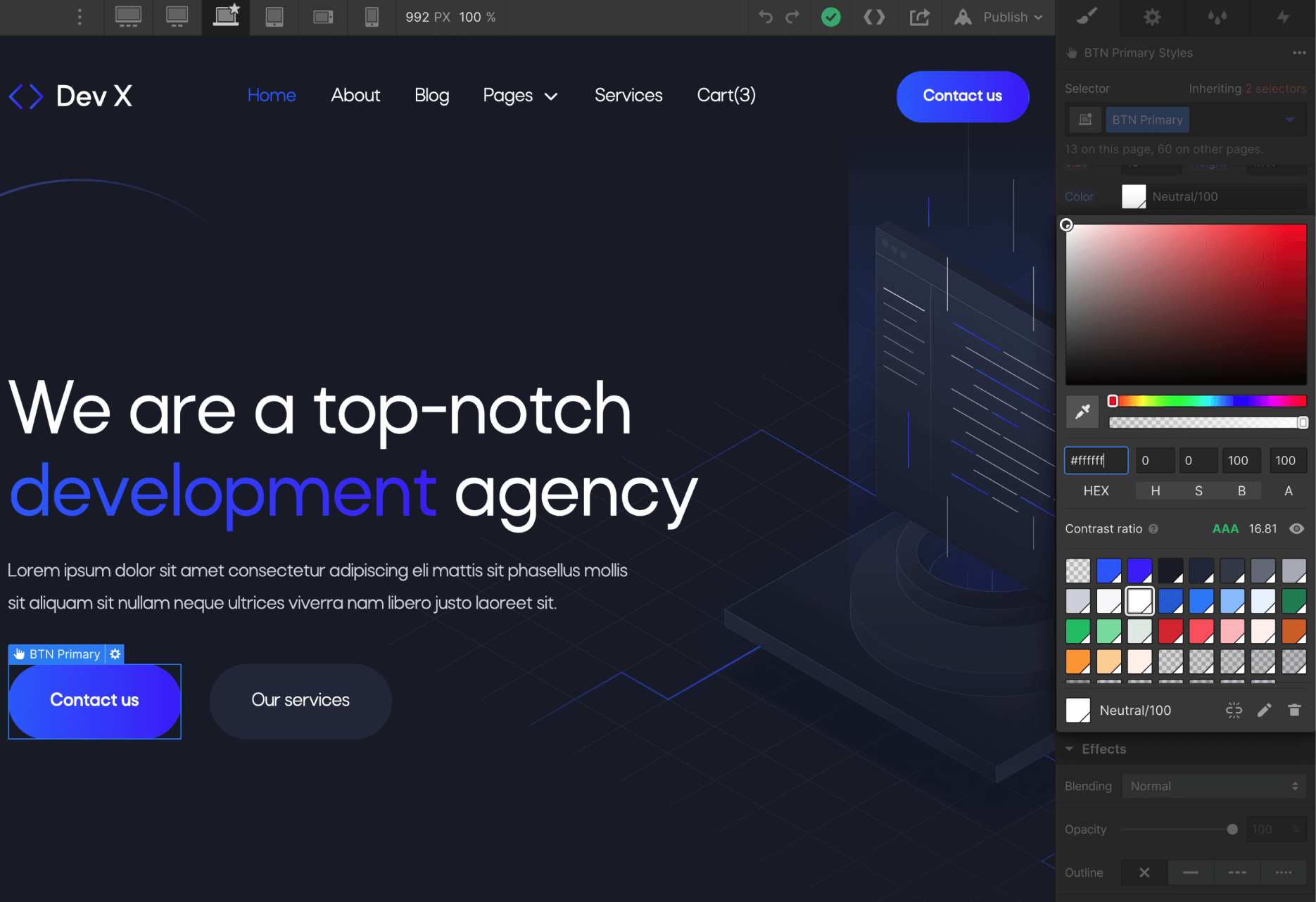Open the code view with angle brackets icon

click(x=874, y=17)
